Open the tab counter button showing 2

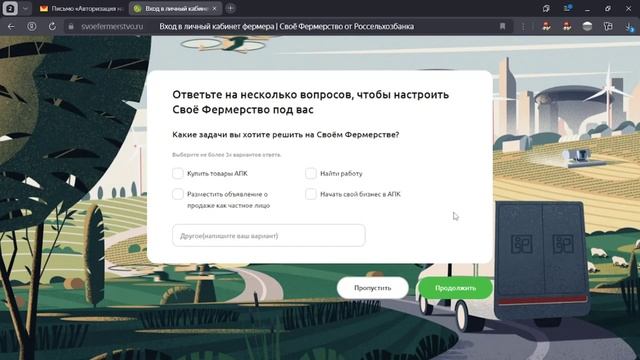click(x=10, y=8)
